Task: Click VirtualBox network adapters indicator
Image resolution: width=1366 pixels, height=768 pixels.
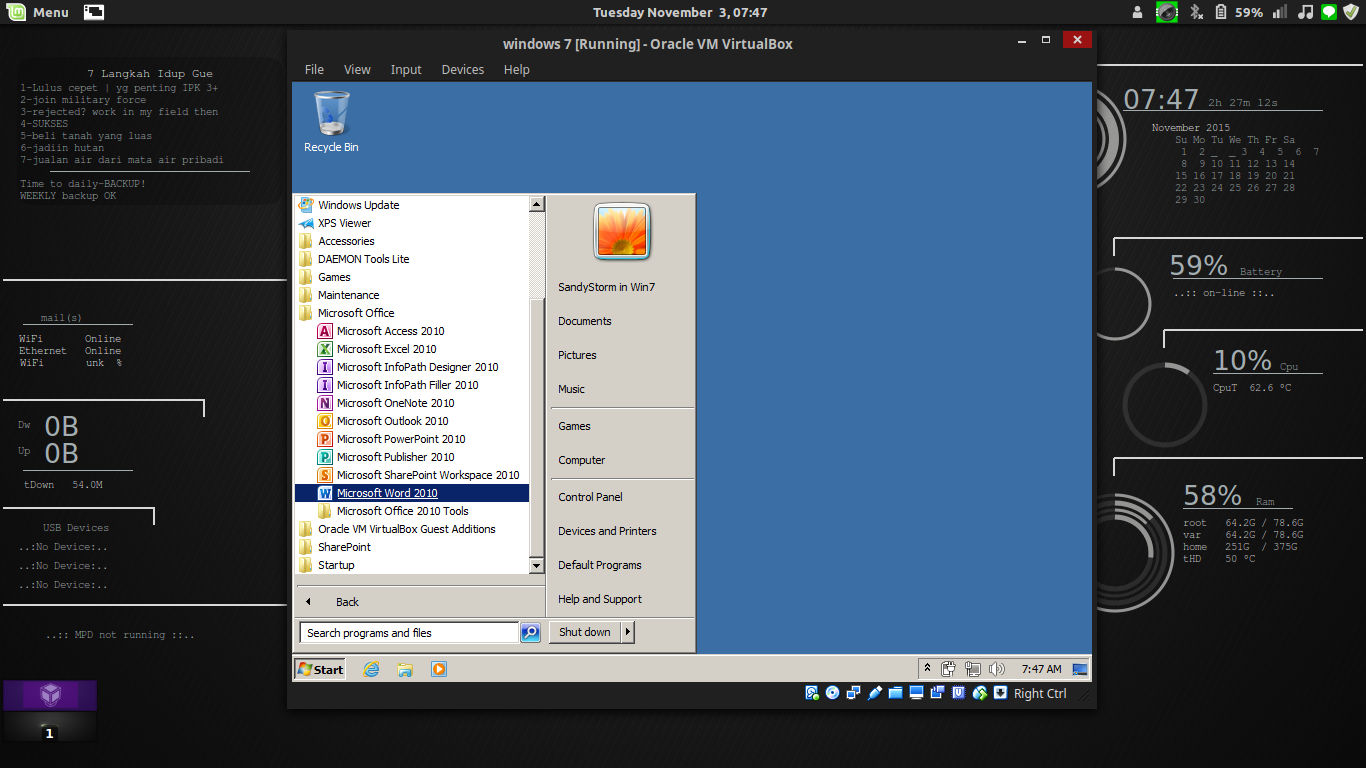Action: pyautogui.click(x=853, y=693)
